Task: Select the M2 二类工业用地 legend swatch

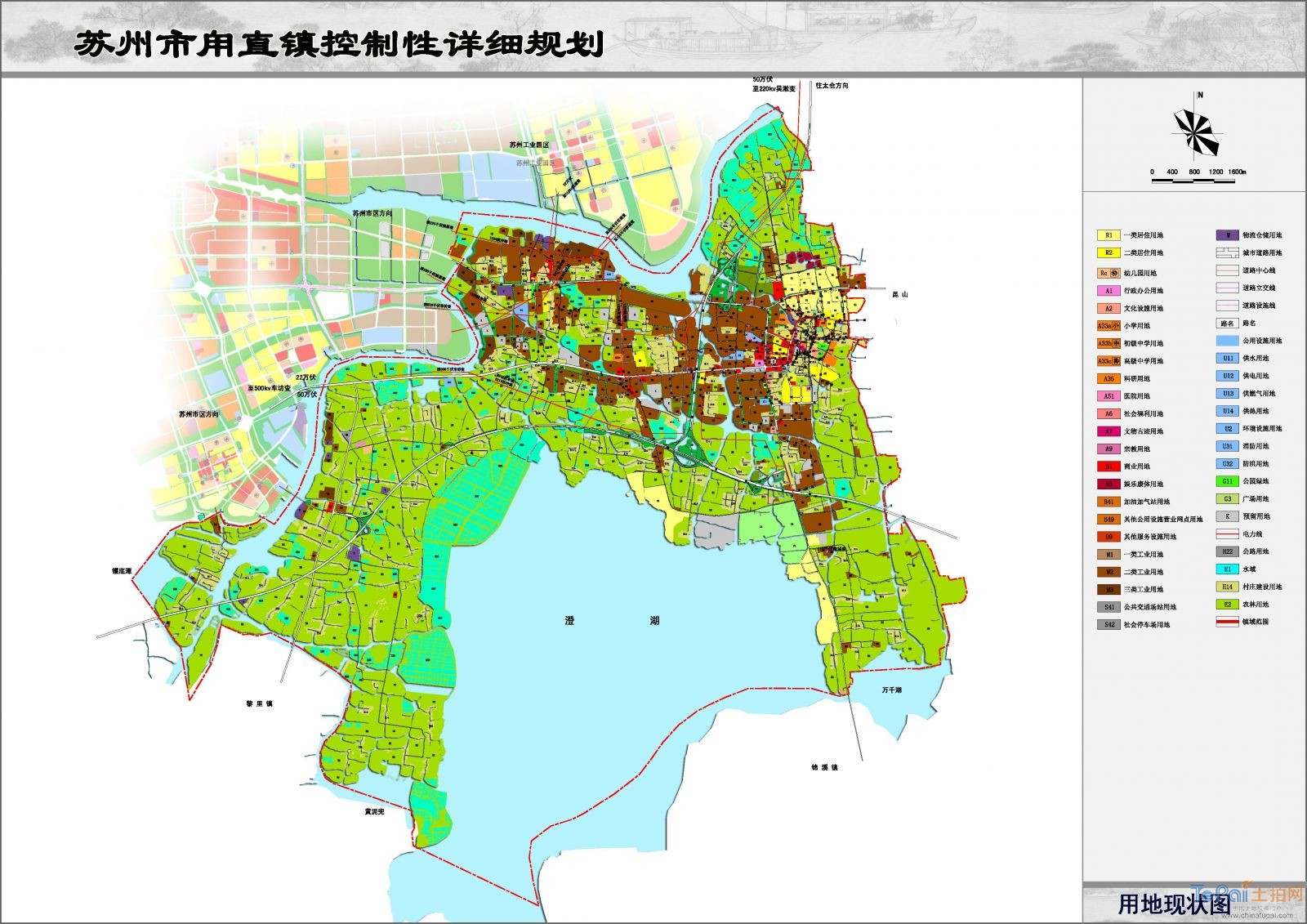Action: click(1108, 573)
